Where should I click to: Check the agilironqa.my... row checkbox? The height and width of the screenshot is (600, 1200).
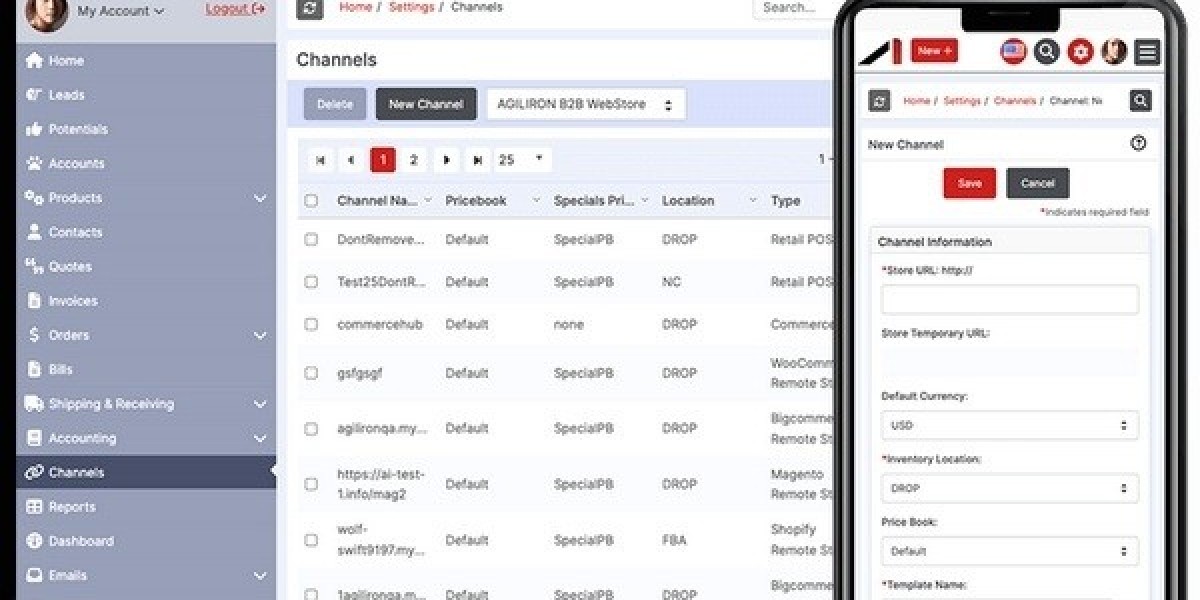click(x=311, y=429)
